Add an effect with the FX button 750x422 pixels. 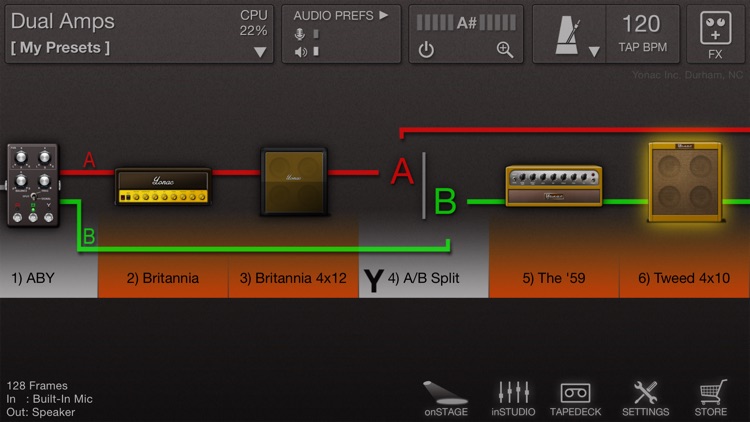(x=715, y=34)
